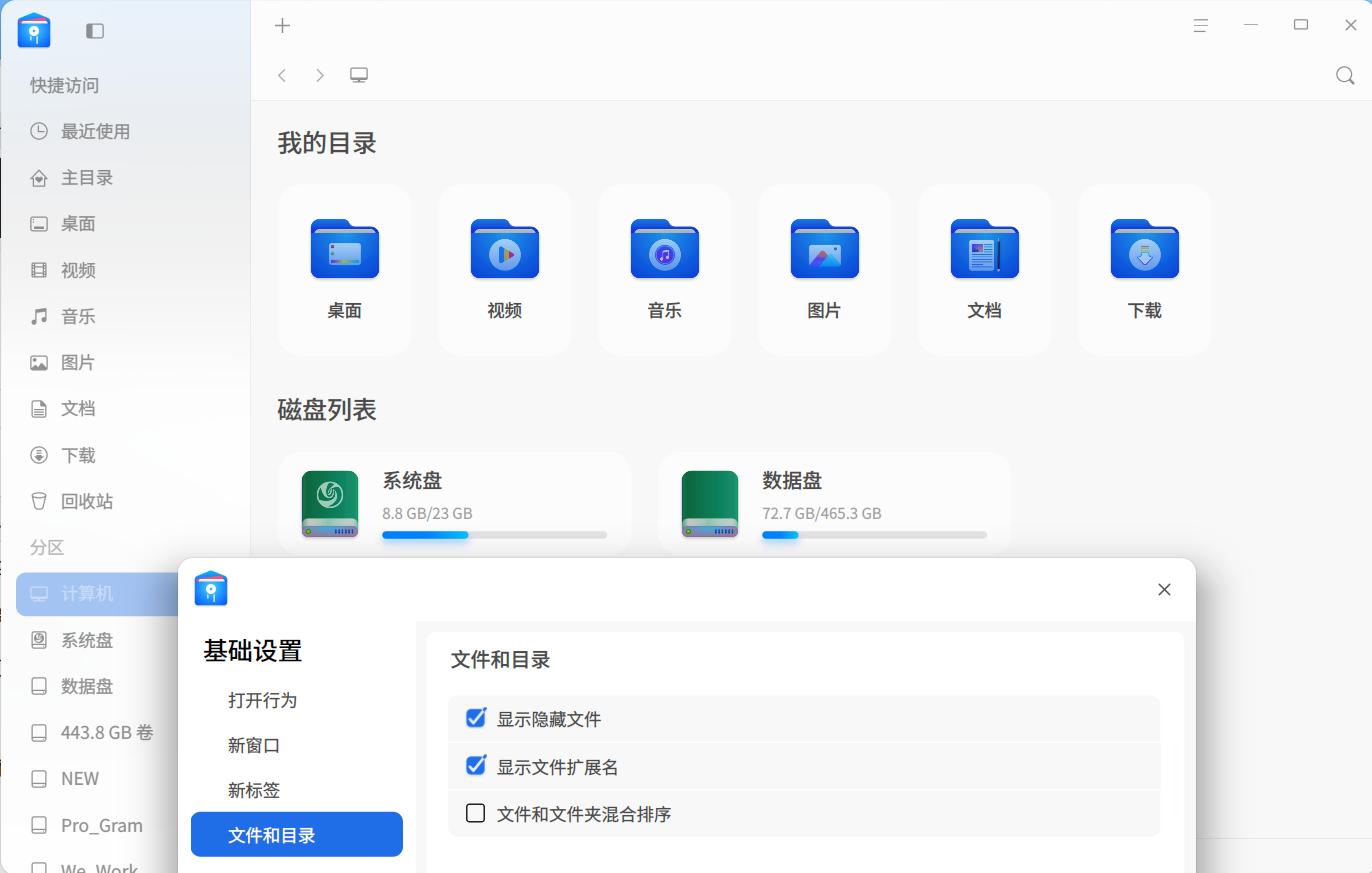Close the settings dialog
Screen dimensions: 1372x873
pos(1164,589)
